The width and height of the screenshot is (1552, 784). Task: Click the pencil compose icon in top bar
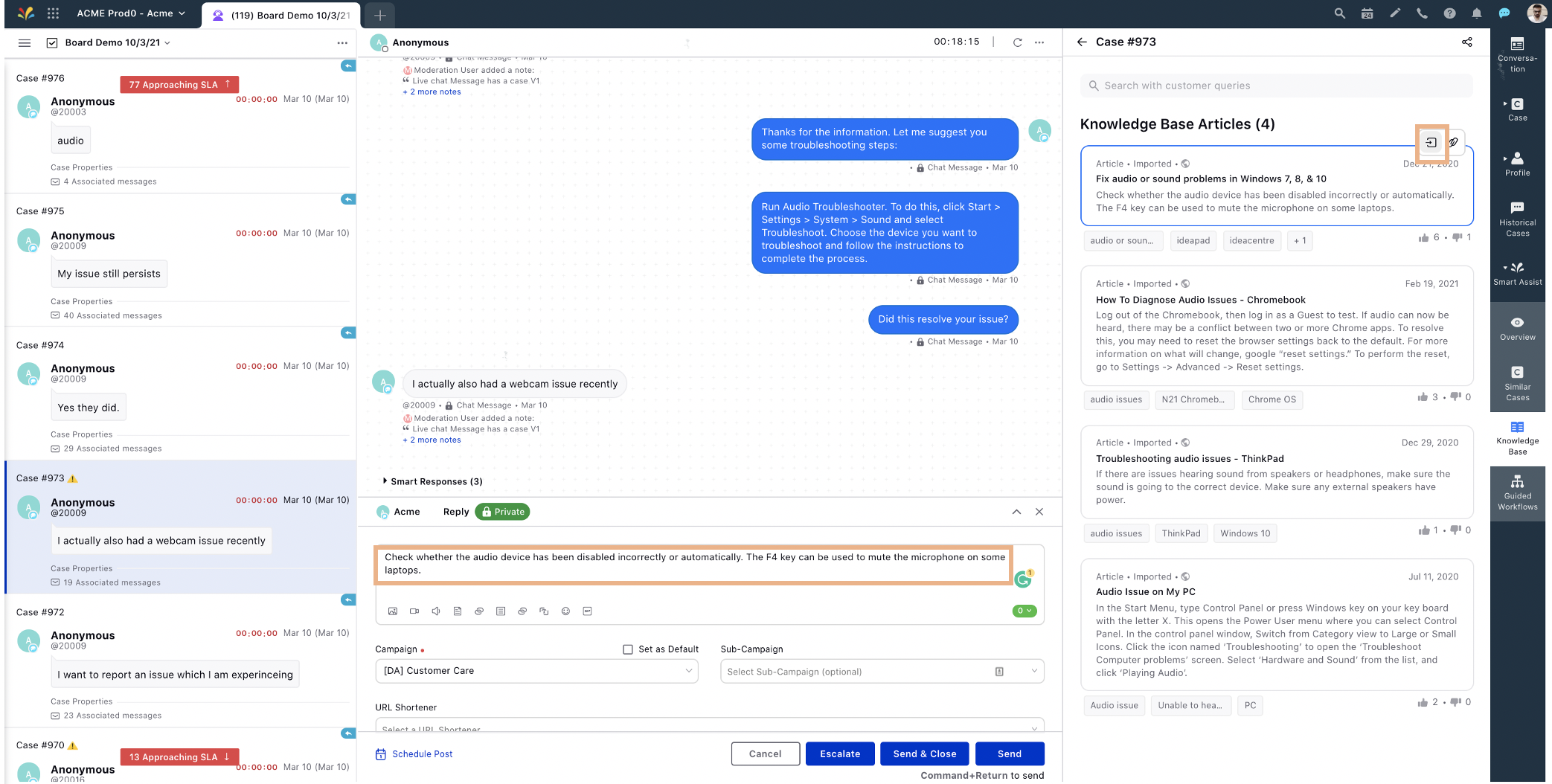coord(1394,13)
